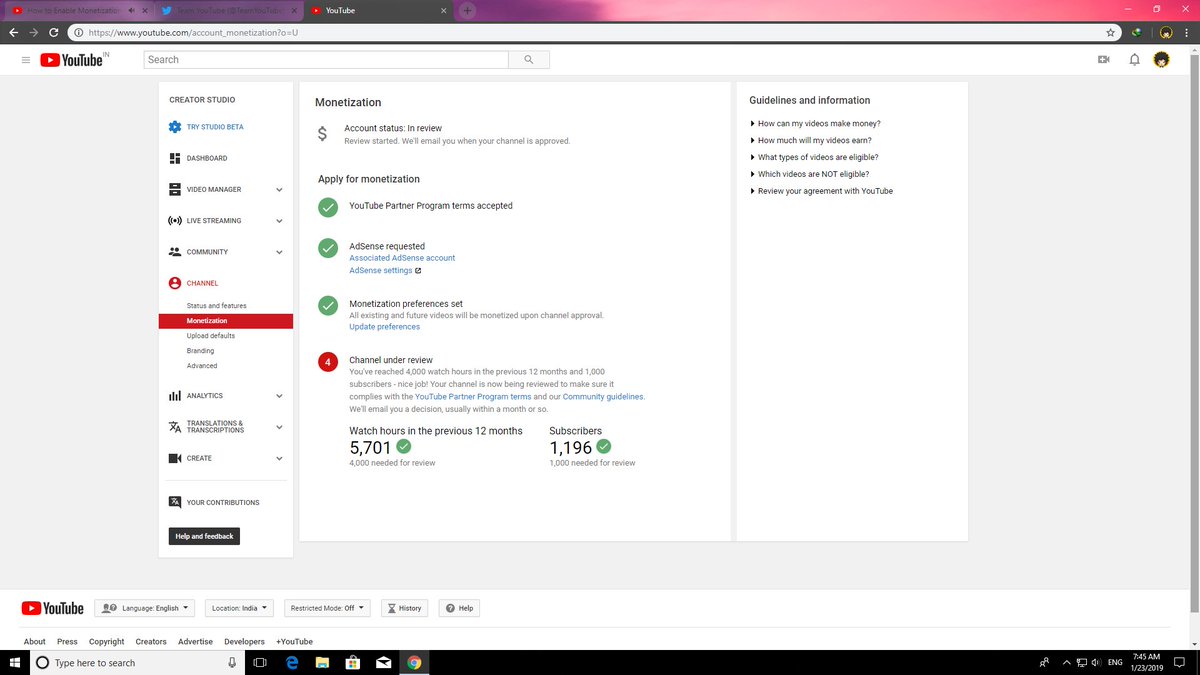Click the Creators footer link
Screen dimensions: 1200x675
point(151,642)
